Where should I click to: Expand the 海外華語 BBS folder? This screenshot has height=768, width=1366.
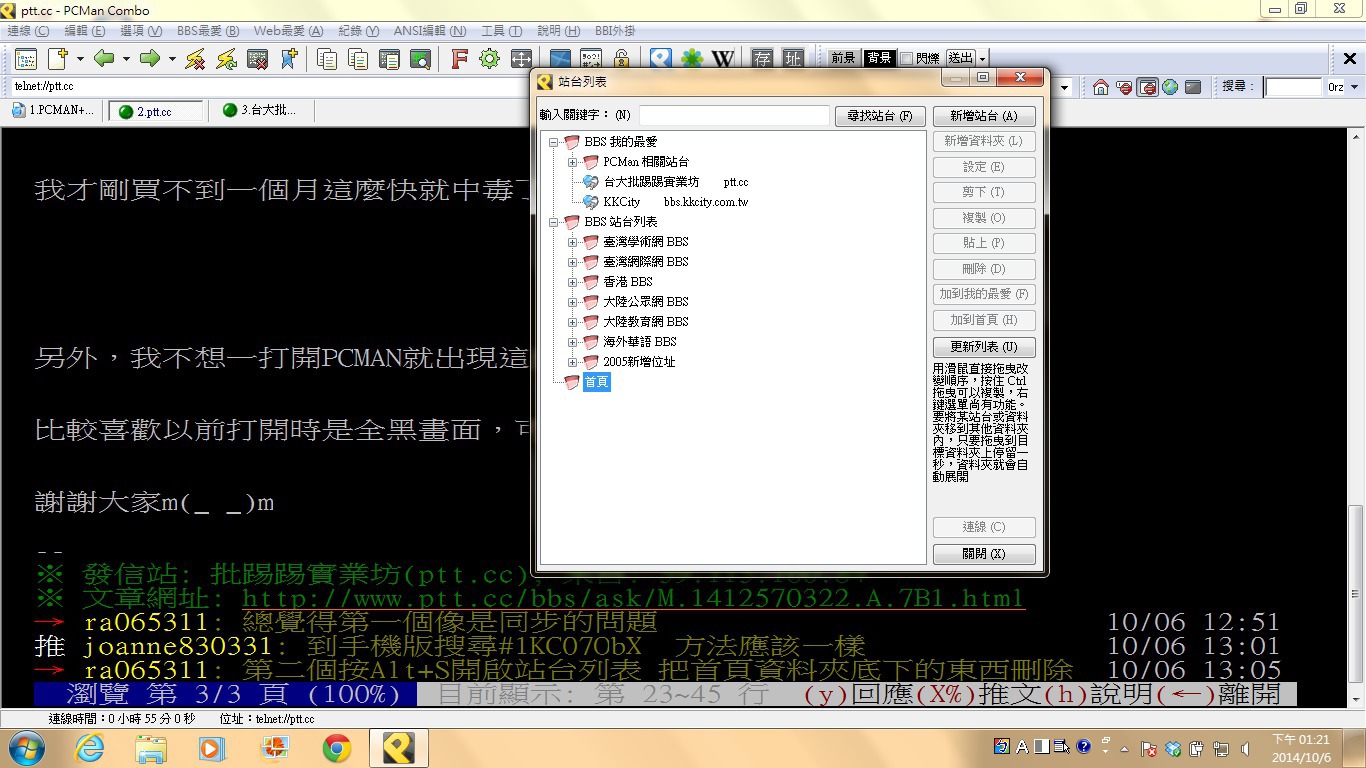573,342
